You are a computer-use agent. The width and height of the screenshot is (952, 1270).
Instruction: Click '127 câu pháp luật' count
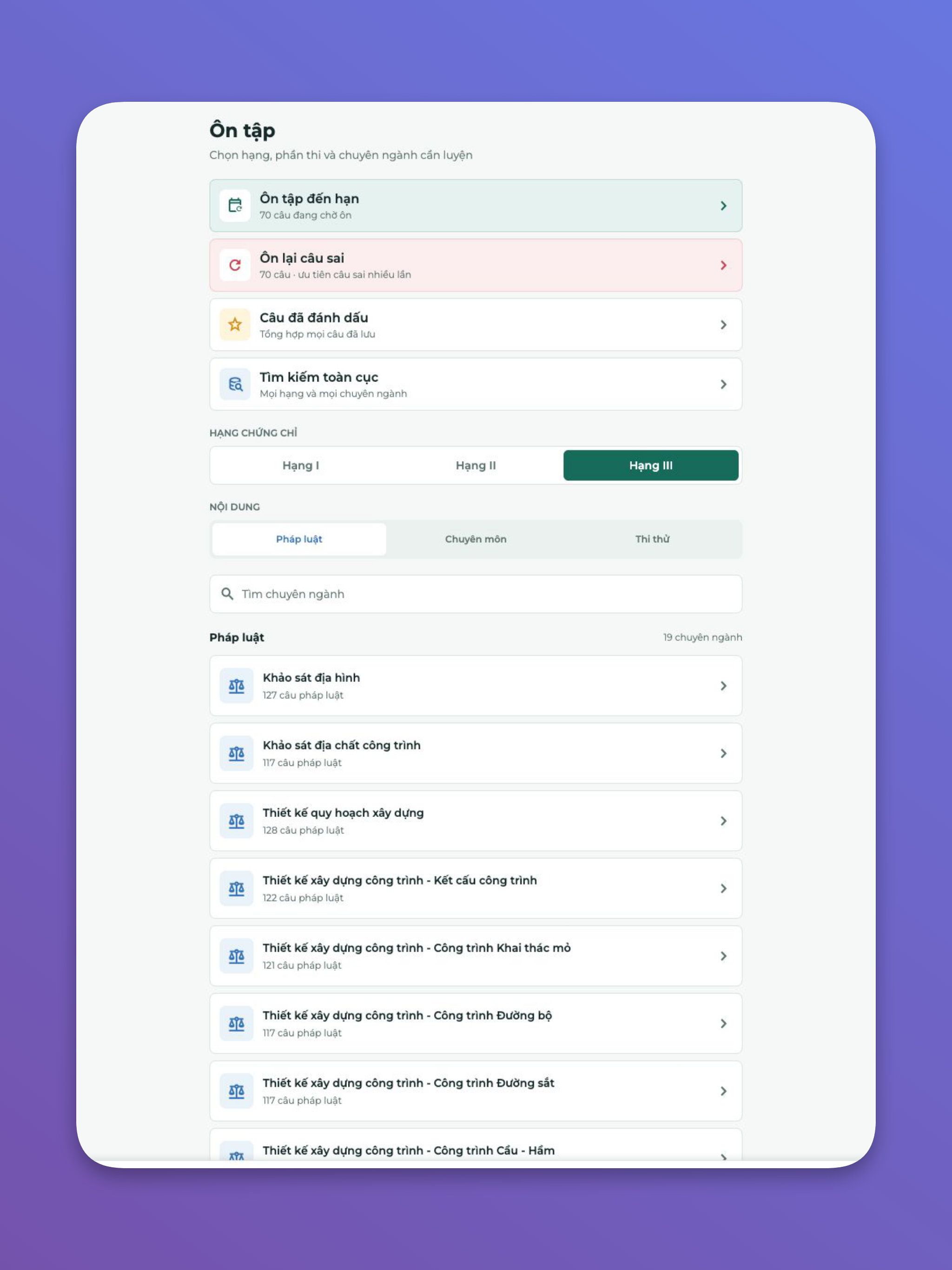pyautogui.click(x=303, y=695)
